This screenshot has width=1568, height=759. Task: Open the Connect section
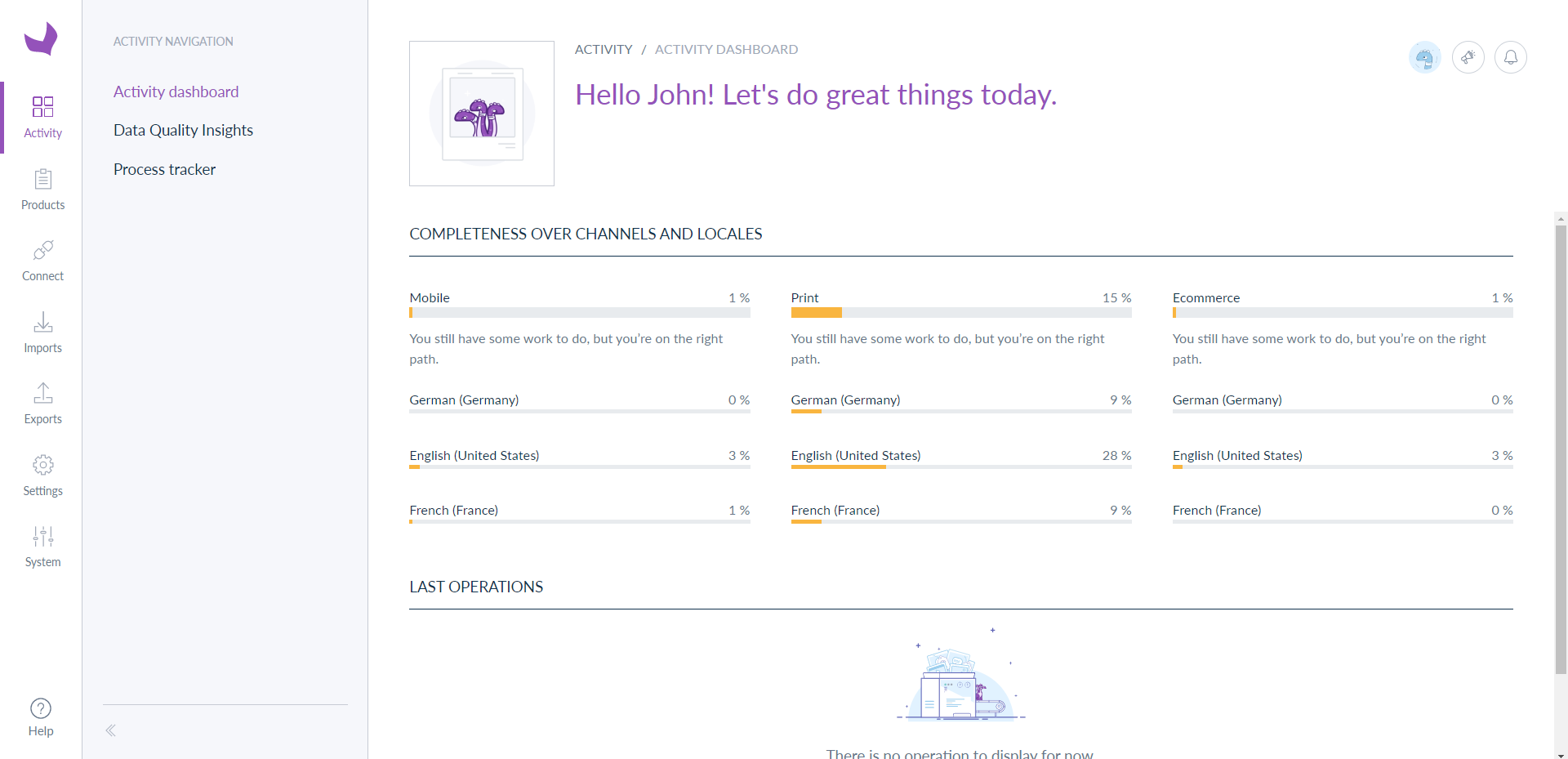click(42, 260)
